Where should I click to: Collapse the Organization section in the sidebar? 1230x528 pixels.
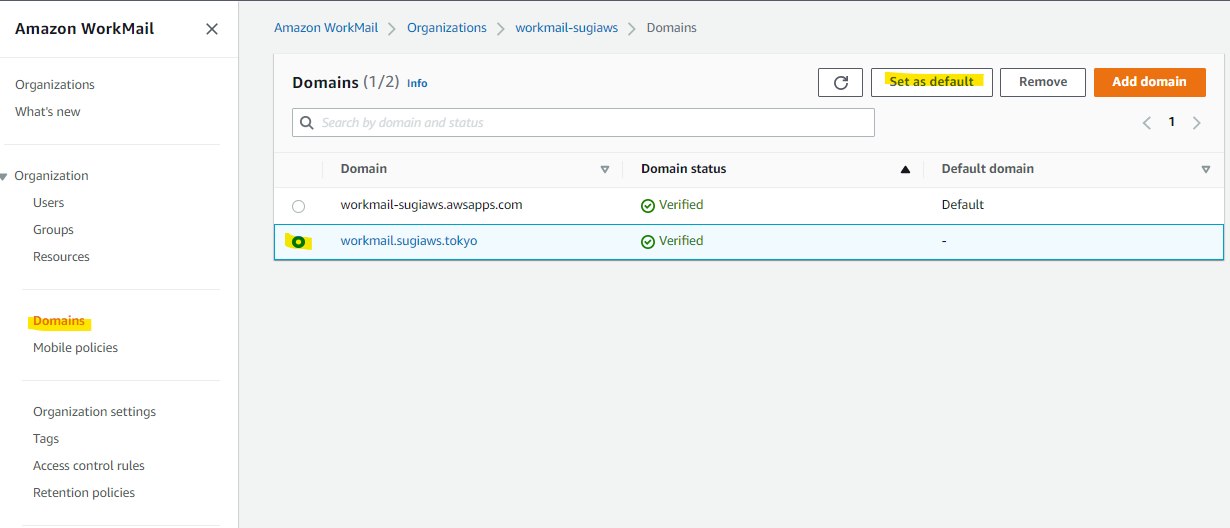coord(5,177)
